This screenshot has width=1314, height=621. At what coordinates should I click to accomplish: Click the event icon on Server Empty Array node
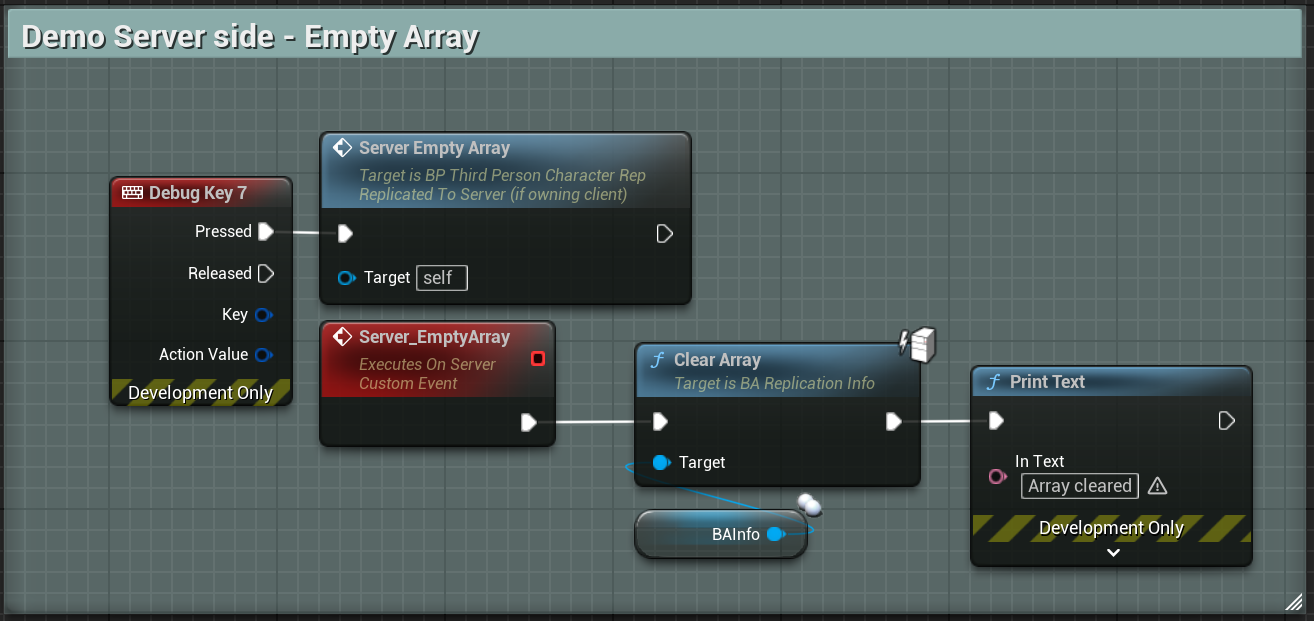tap(342, 148)
